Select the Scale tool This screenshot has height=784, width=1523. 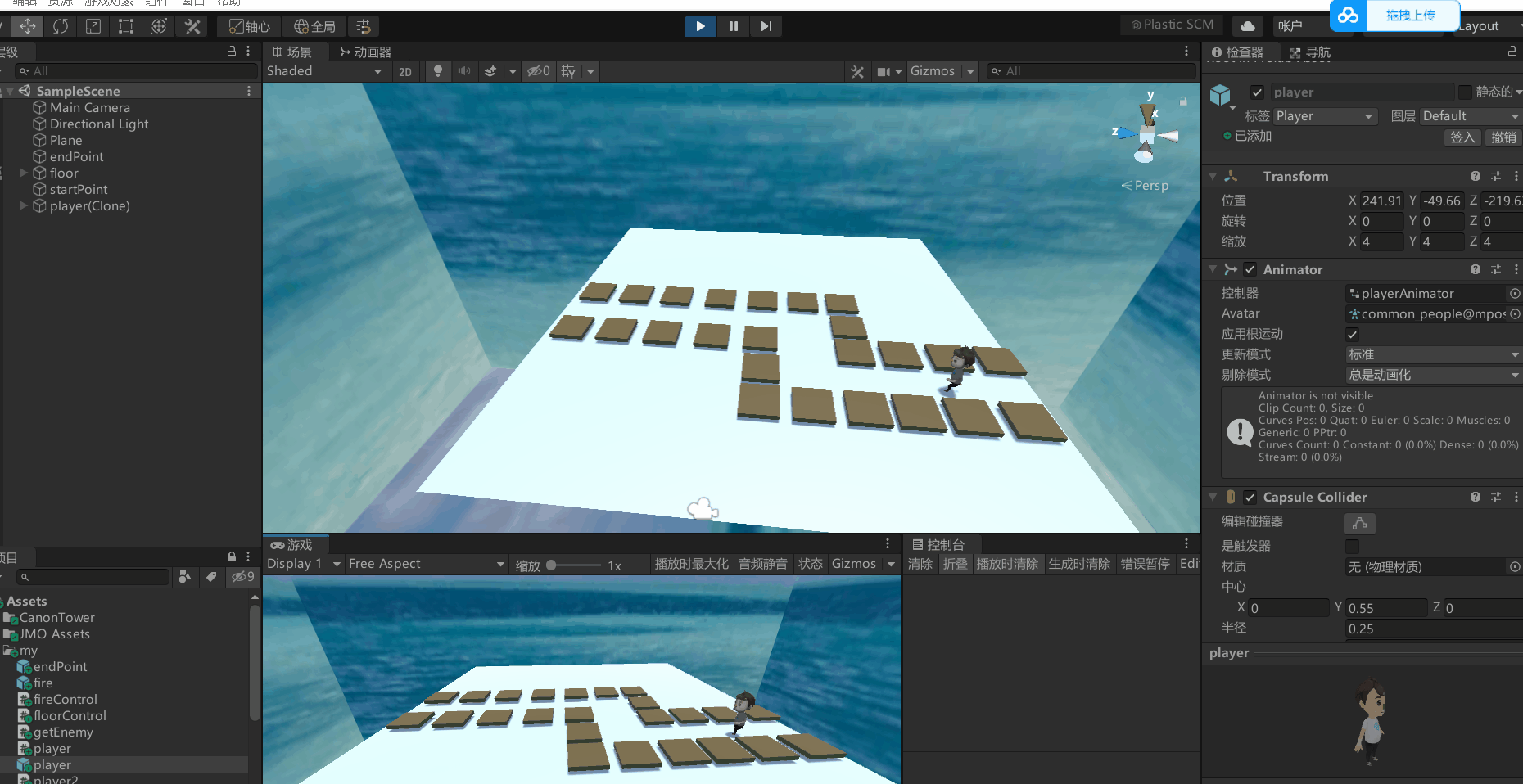(93, 26)
